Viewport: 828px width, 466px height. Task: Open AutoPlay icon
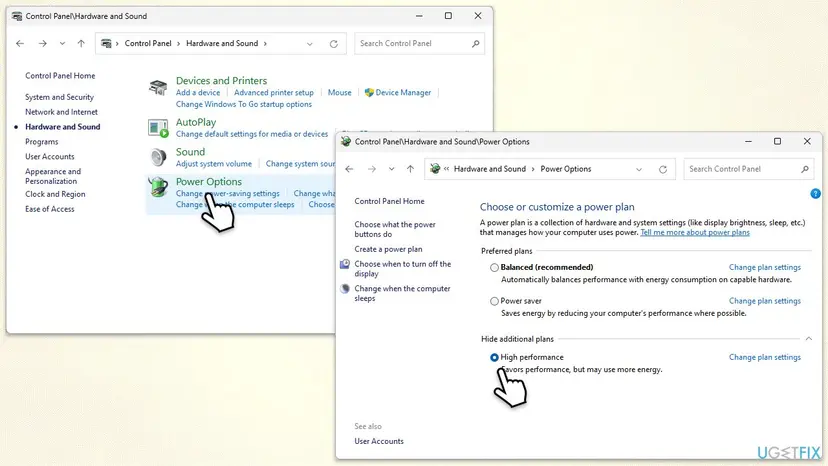[x=158, y=128]
